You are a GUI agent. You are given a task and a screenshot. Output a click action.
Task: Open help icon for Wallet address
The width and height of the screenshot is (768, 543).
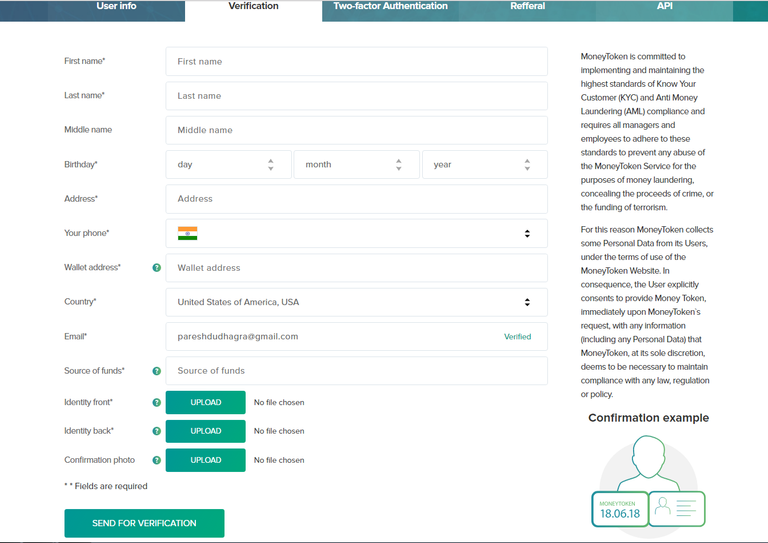click(157, 268)
